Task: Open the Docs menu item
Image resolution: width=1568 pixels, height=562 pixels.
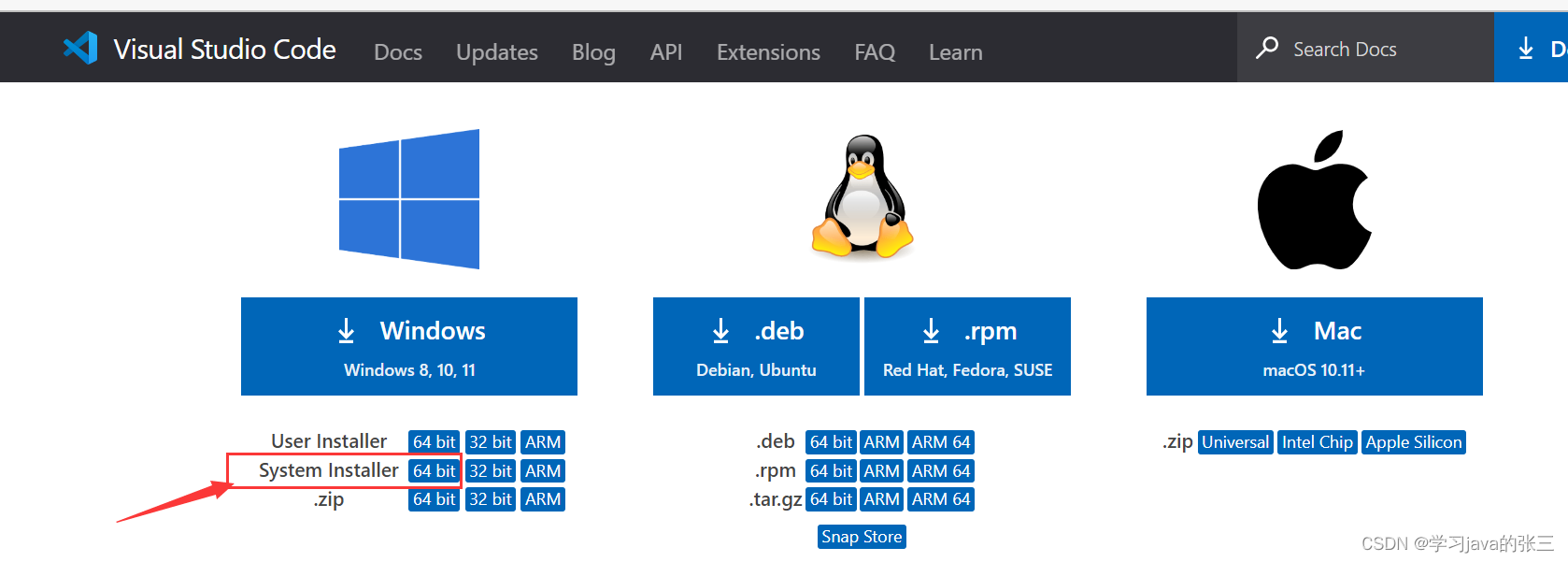Action: pos(398,52)
